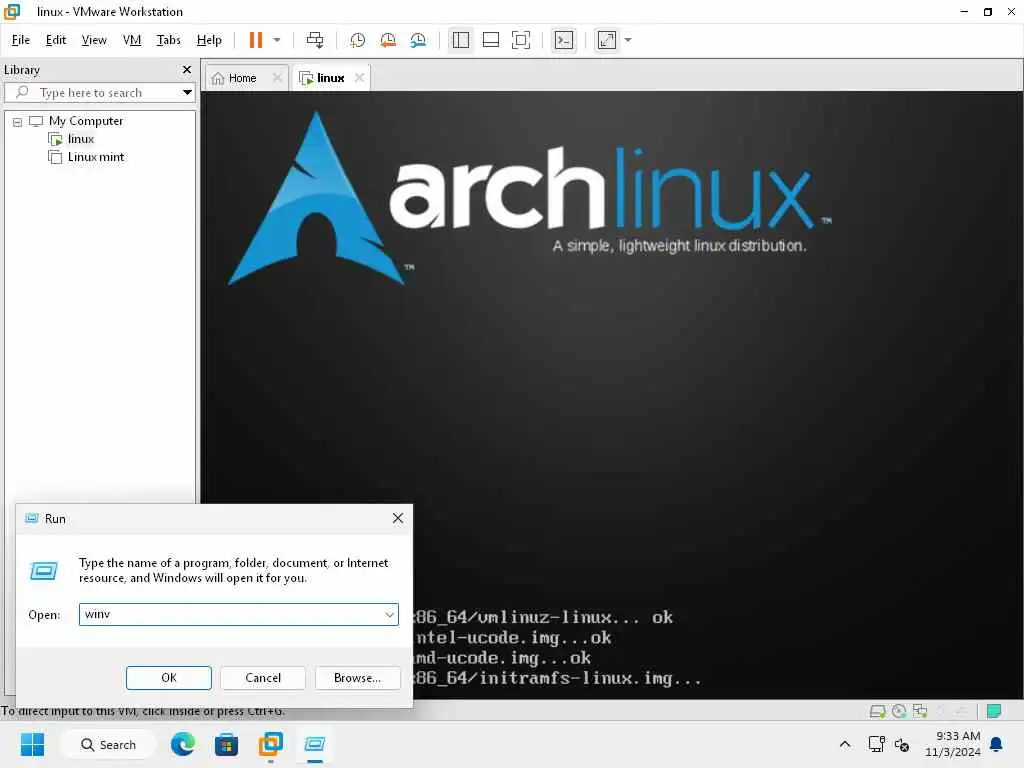Pause the virtual machine with the orange pause button
This screenshot has width=1024, height=768.
pyautogui.click(x=255, y=40)
